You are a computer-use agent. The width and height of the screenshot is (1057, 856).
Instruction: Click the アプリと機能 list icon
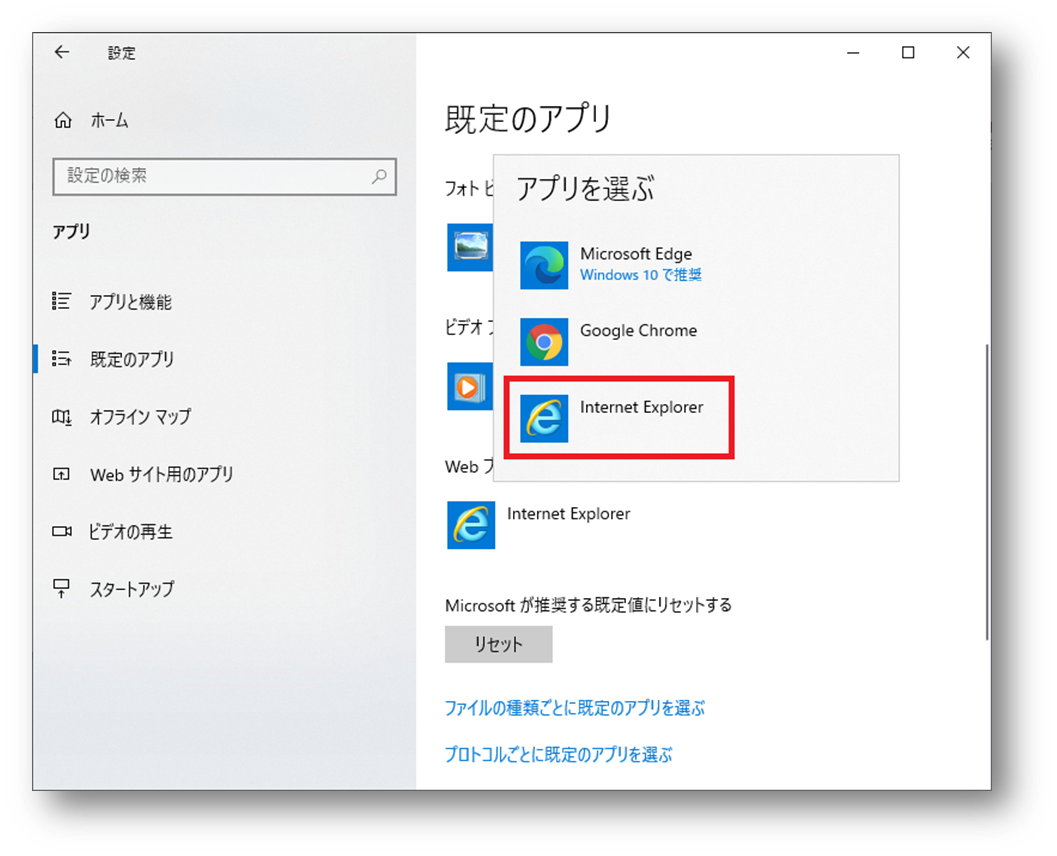coord(61,301)
